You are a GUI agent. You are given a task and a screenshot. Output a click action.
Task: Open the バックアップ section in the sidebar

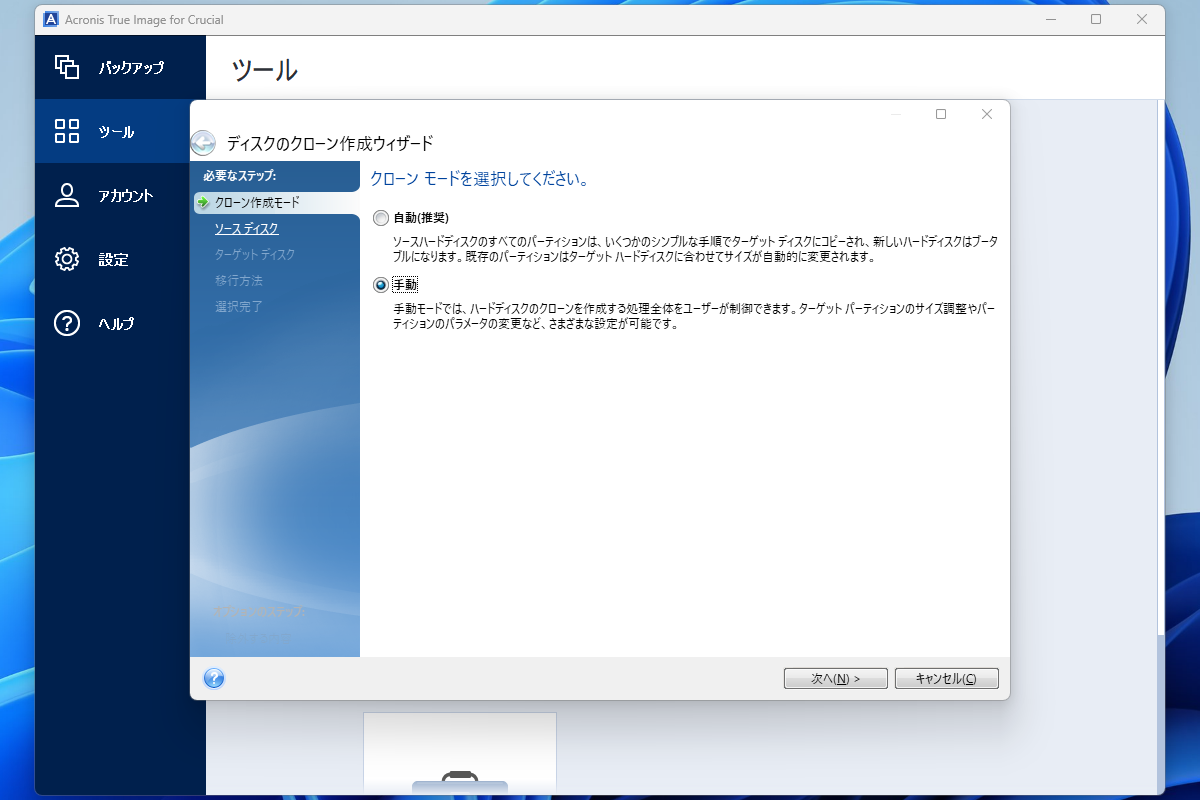120,68
